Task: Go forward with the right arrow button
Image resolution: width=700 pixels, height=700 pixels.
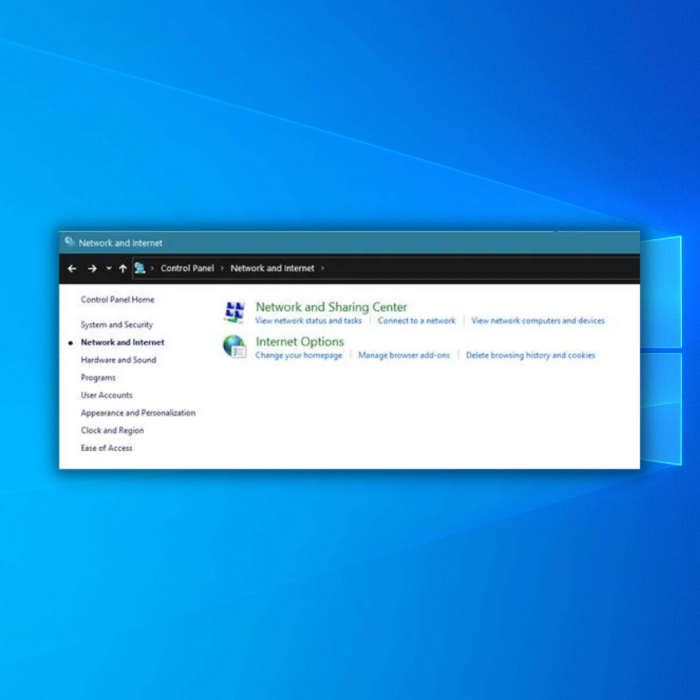Action: 92,268
